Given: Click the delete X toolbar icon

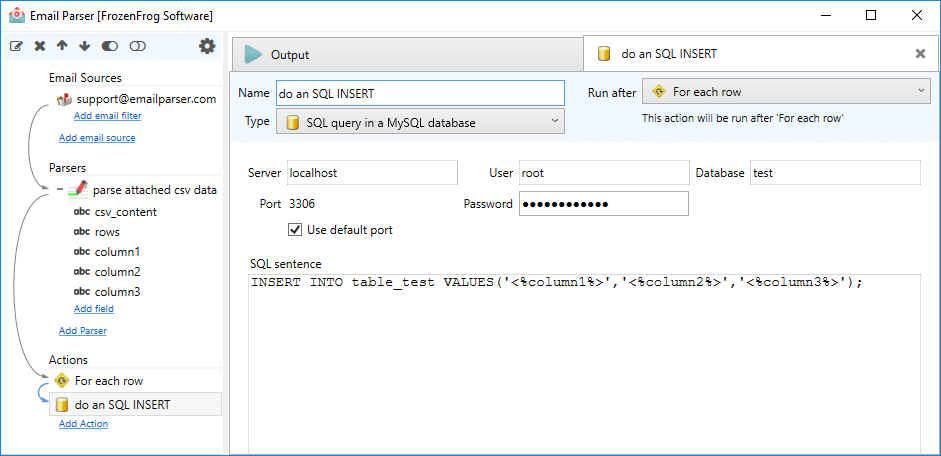Looking at the screenshot, I should click(x=40, y=46).
